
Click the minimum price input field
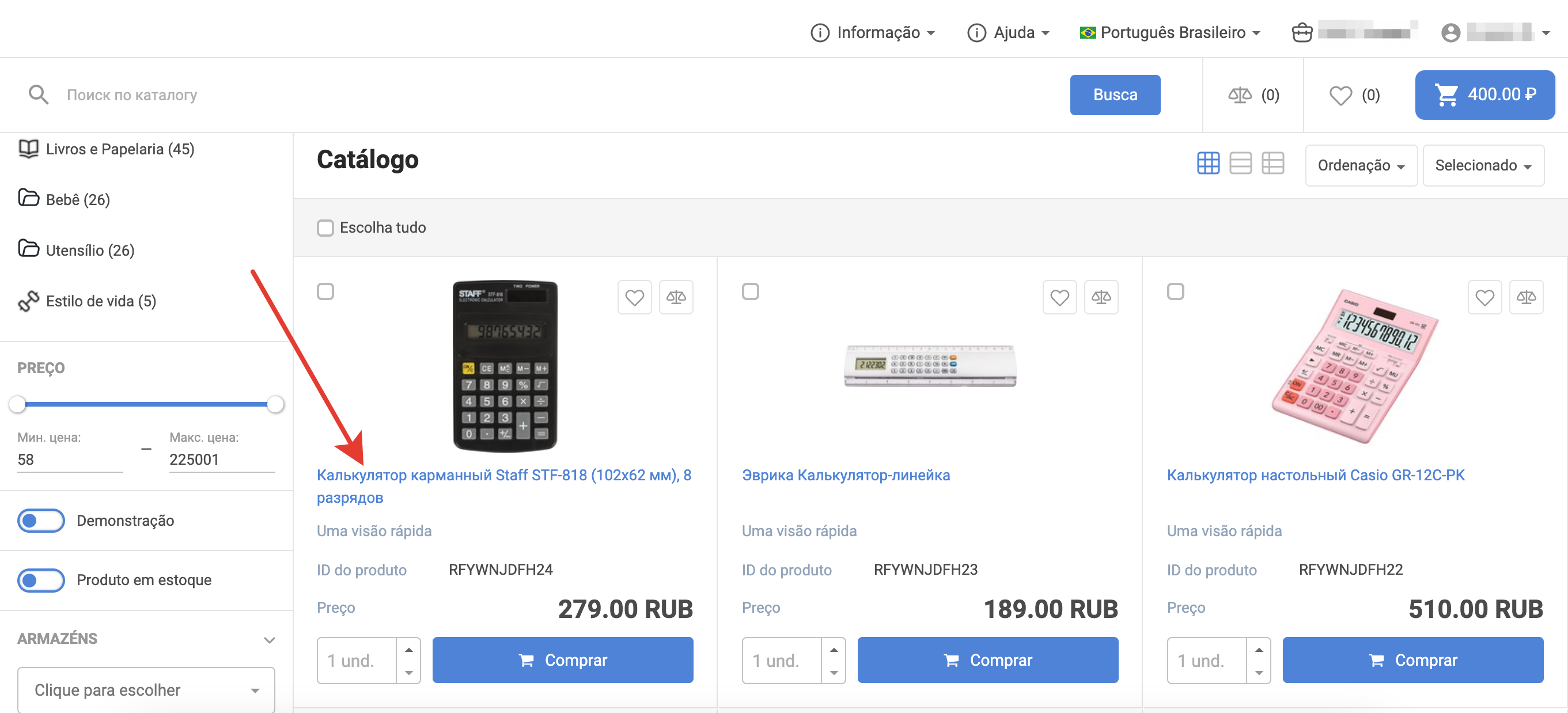click(x=70, y=460)
